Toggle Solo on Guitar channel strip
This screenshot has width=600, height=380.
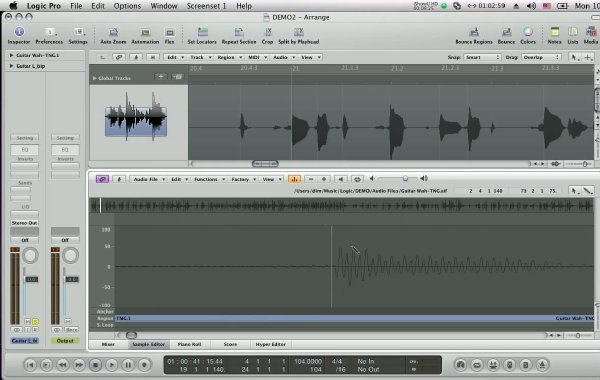[x=35, y=321]
